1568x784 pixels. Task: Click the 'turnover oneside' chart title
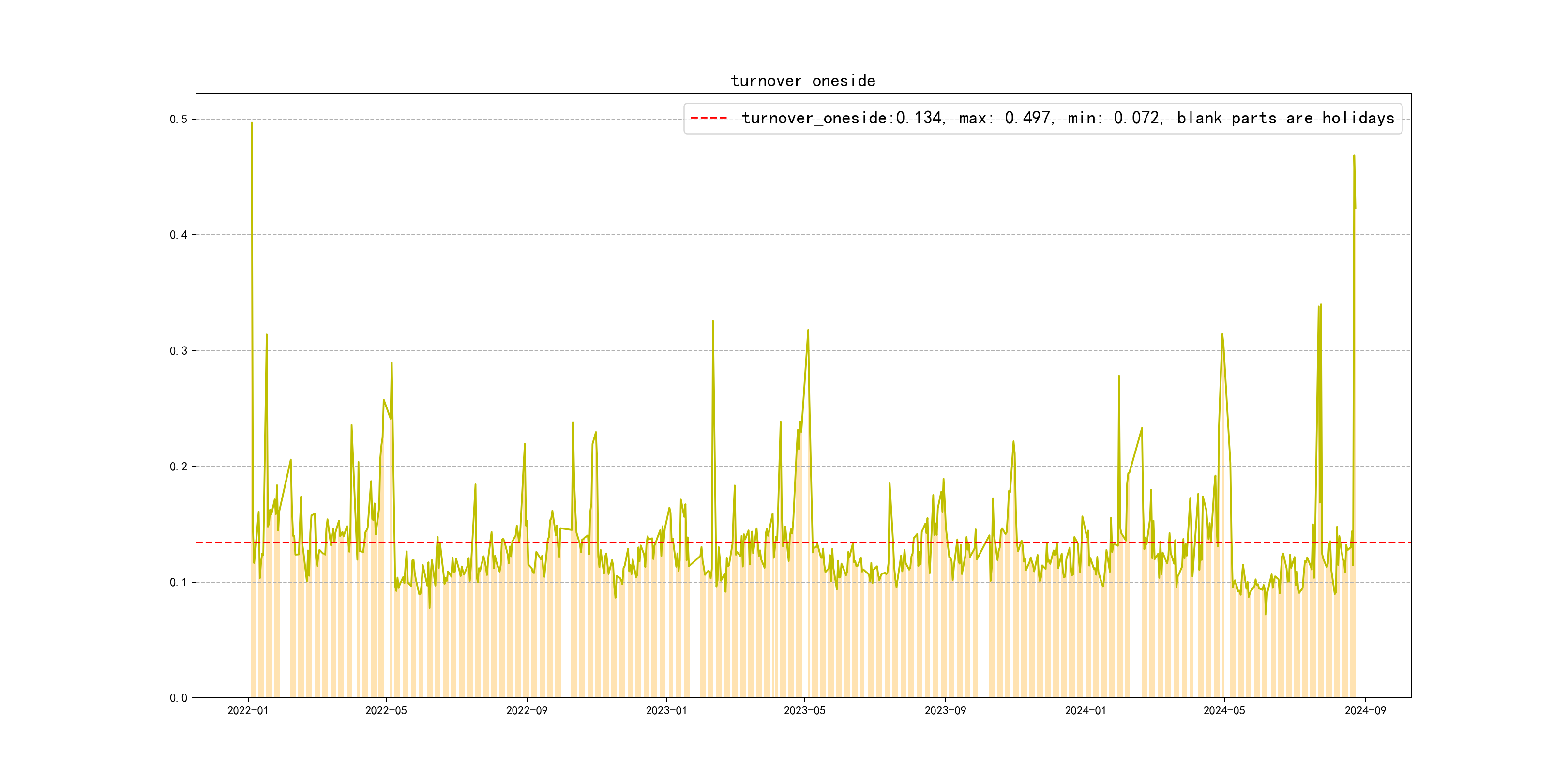click(x=802, y=81)
